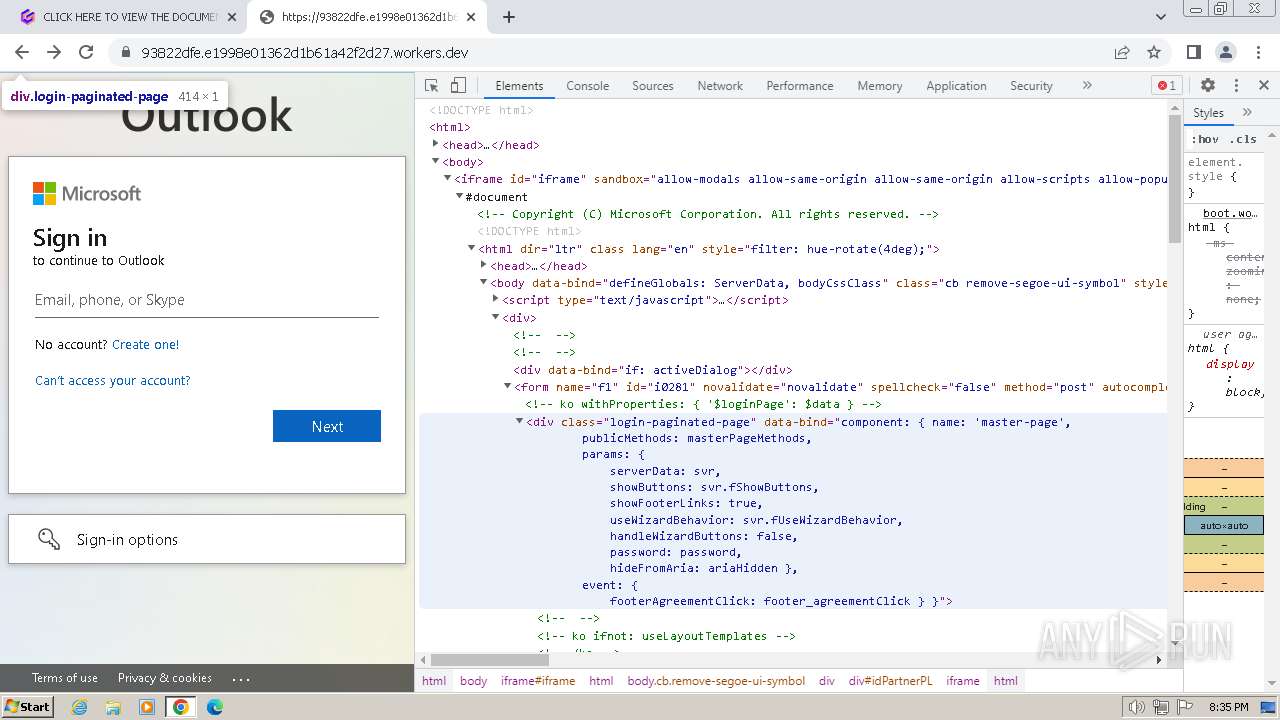Click the blue Next button
Image resolution: width=1280 pixels, height=720 pixels.
pos(327,426)
